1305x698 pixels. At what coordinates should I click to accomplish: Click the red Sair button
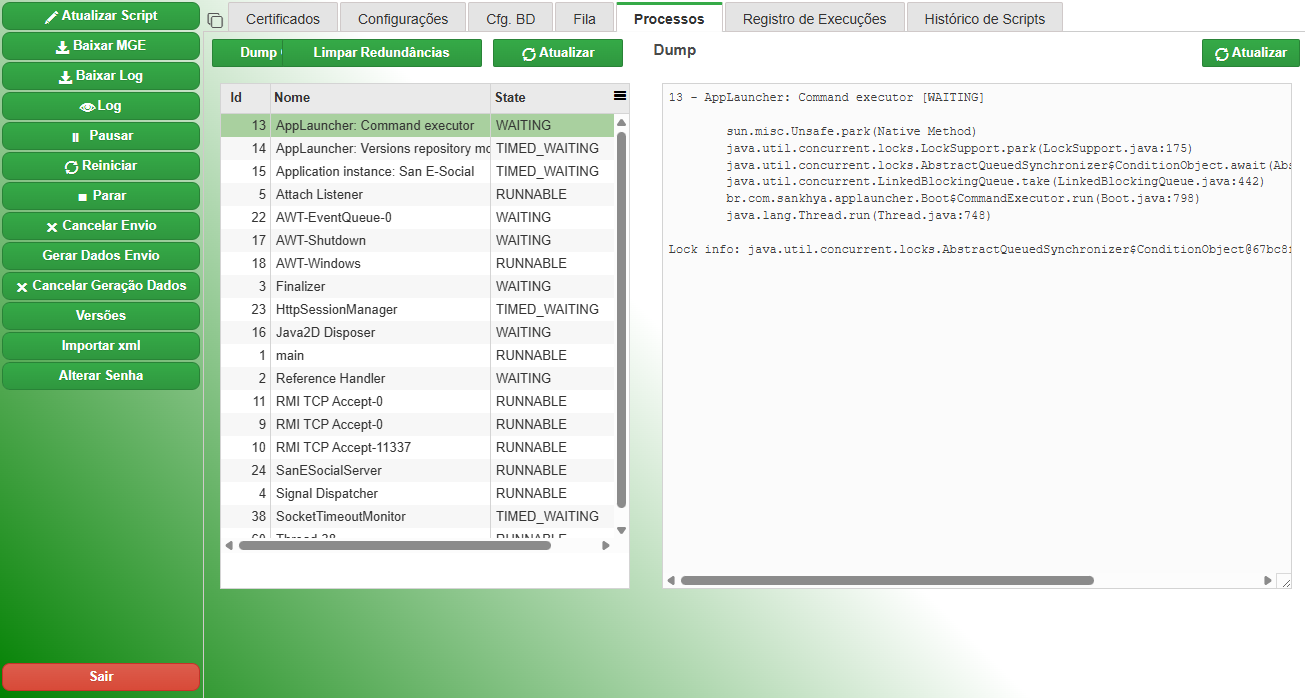click(x=101, y=677)
